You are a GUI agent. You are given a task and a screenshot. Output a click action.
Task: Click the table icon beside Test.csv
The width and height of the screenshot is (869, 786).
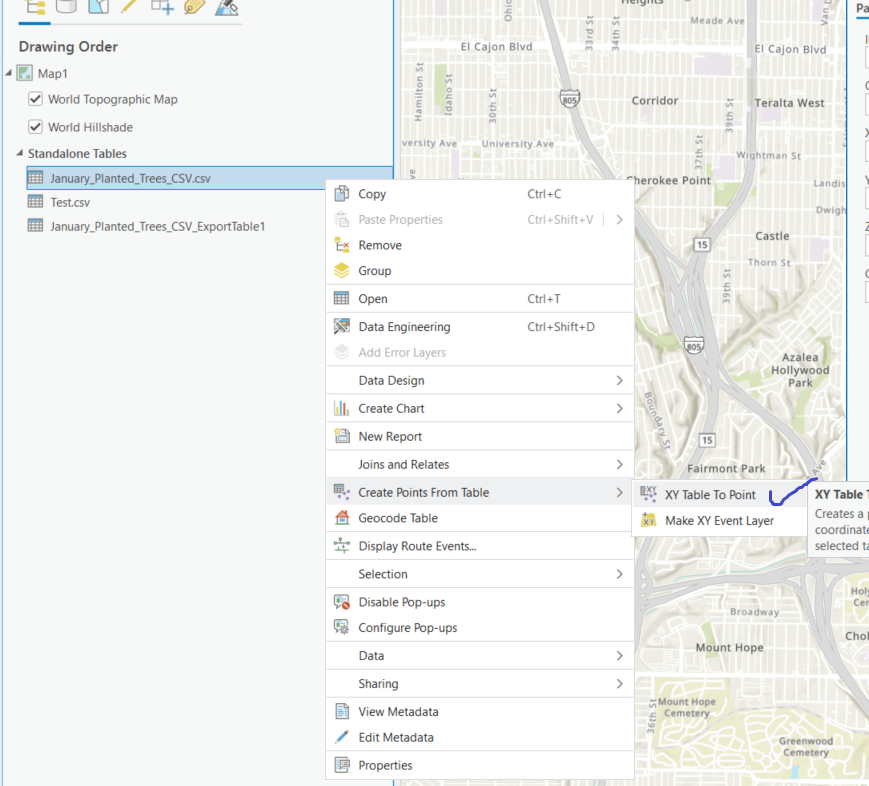35,202
